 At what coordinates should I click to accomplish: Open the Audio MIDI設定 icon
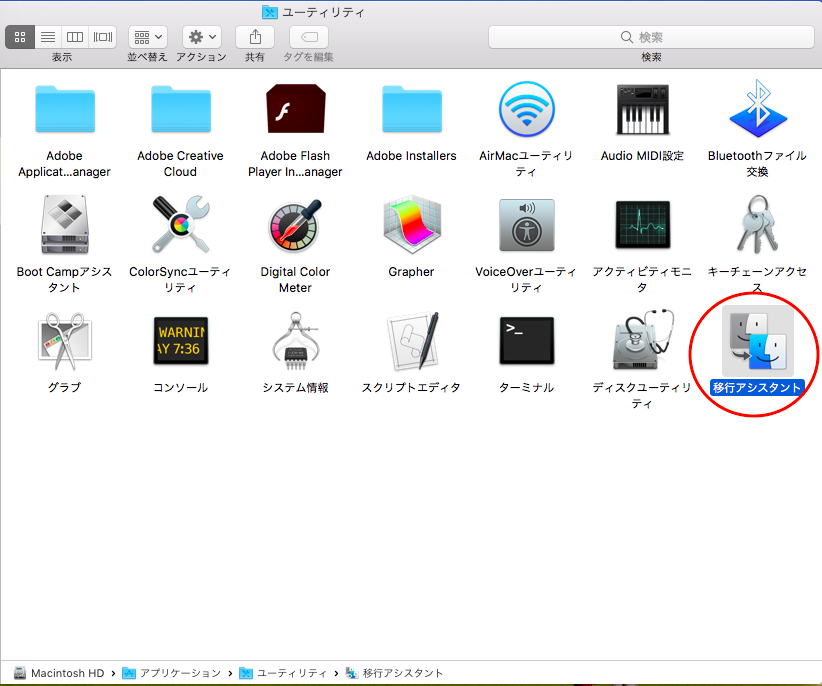pos(641,110)
